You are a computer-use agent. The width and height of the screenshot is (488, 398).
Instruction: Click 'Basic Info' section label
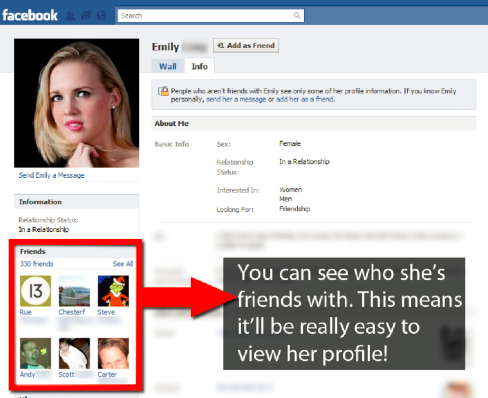pos(172,144)
